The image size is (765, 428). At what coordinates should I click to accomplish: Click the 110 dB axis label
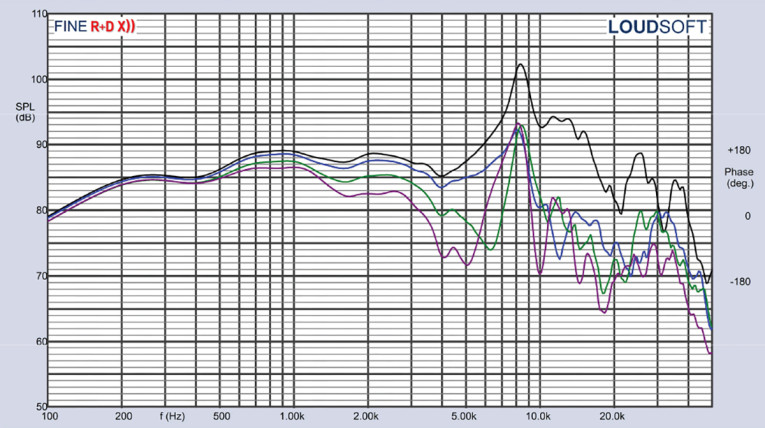tap(38, 14)
